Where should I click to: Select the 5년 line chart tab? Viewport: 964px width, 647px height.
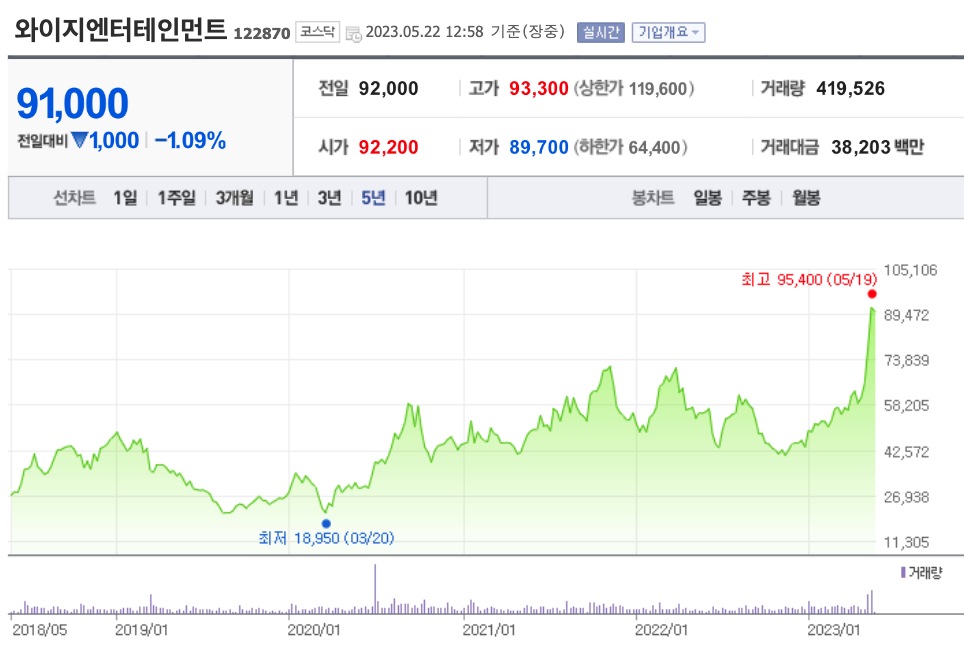click(373, 198)
